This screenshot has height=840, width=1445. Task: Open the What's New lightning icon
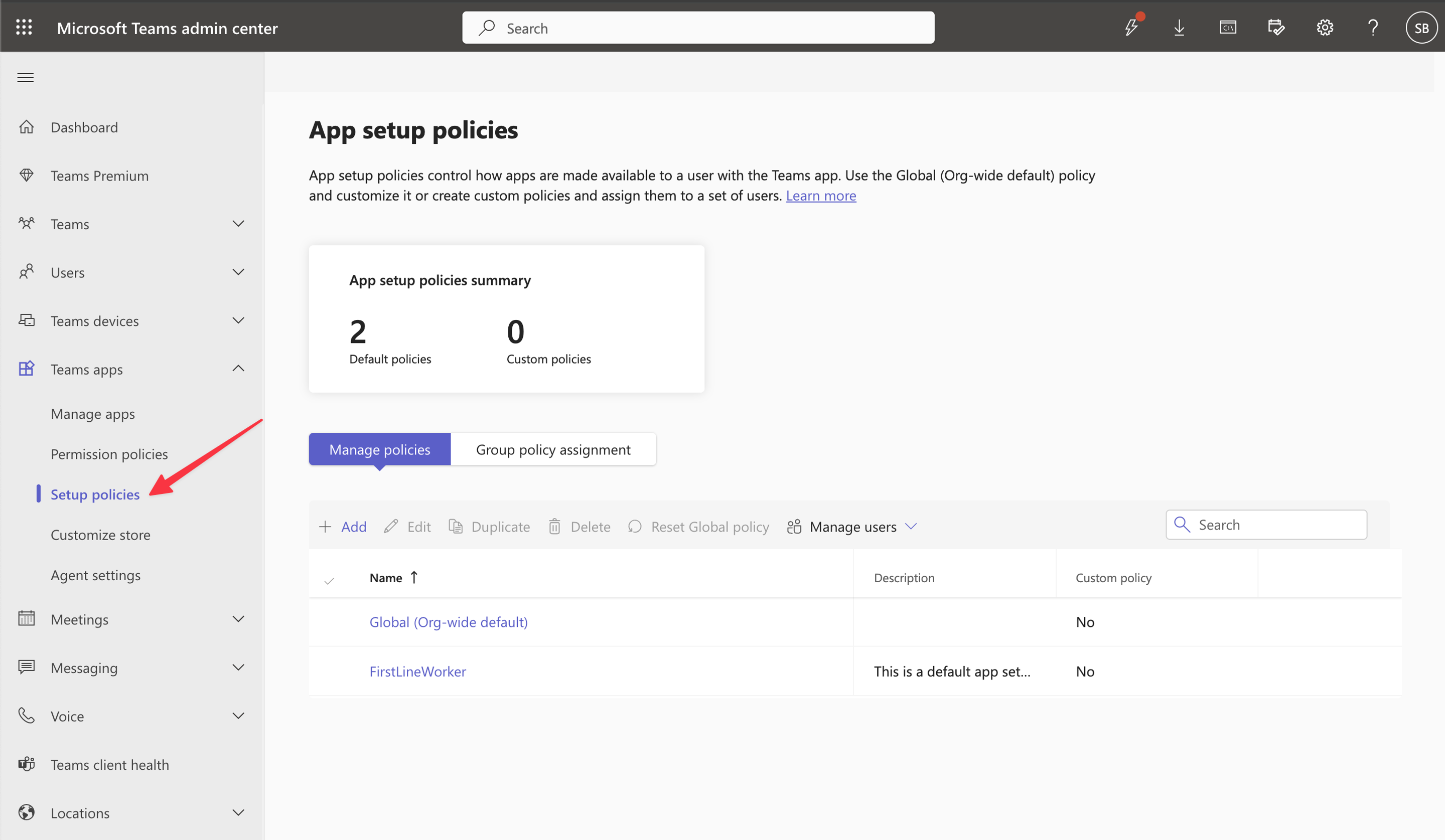(1132, 27)
